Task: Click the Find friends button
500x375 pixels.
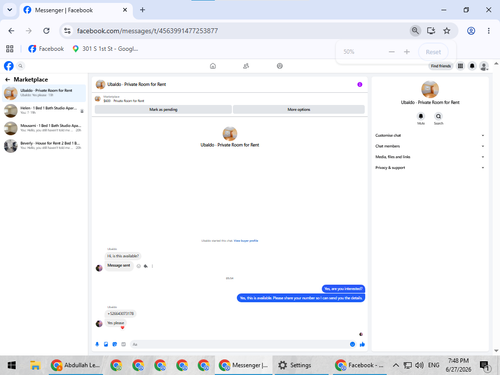Action: point(440,66)
